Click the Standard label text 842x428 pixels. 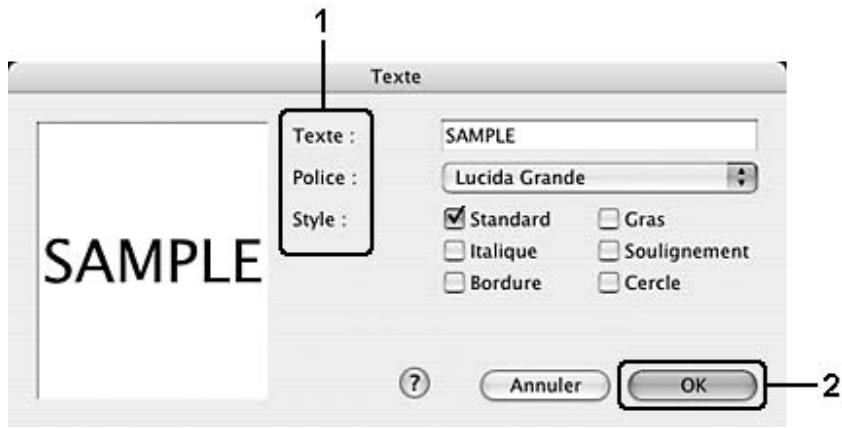(x=510, y=220)
